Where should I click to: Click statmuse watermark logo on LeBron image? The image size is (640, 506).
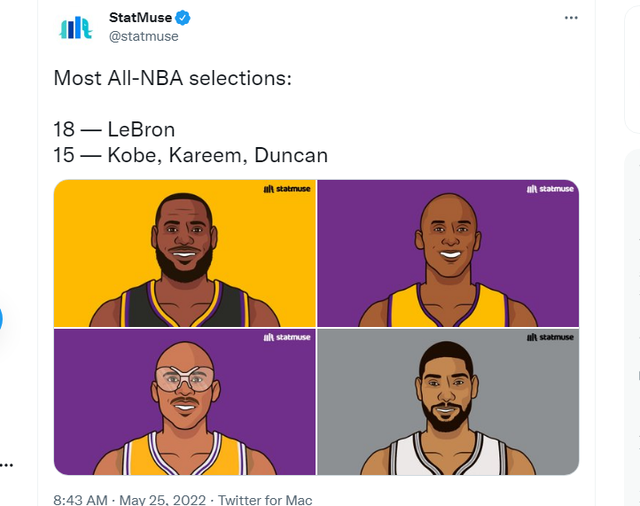[286, 188]
